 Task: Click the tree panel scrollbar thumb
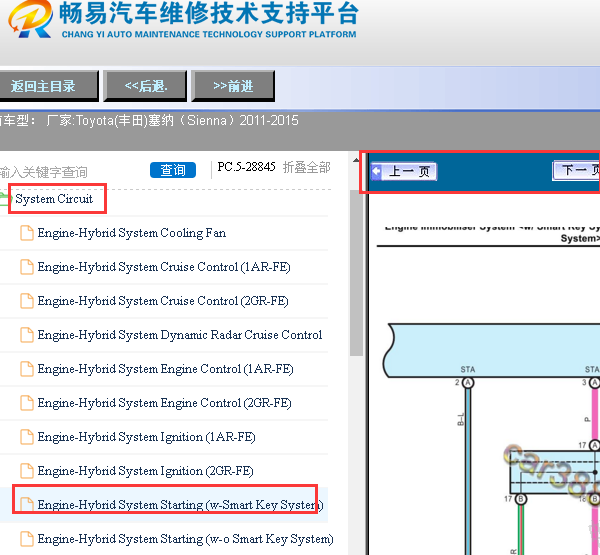(x=356, y=273)
